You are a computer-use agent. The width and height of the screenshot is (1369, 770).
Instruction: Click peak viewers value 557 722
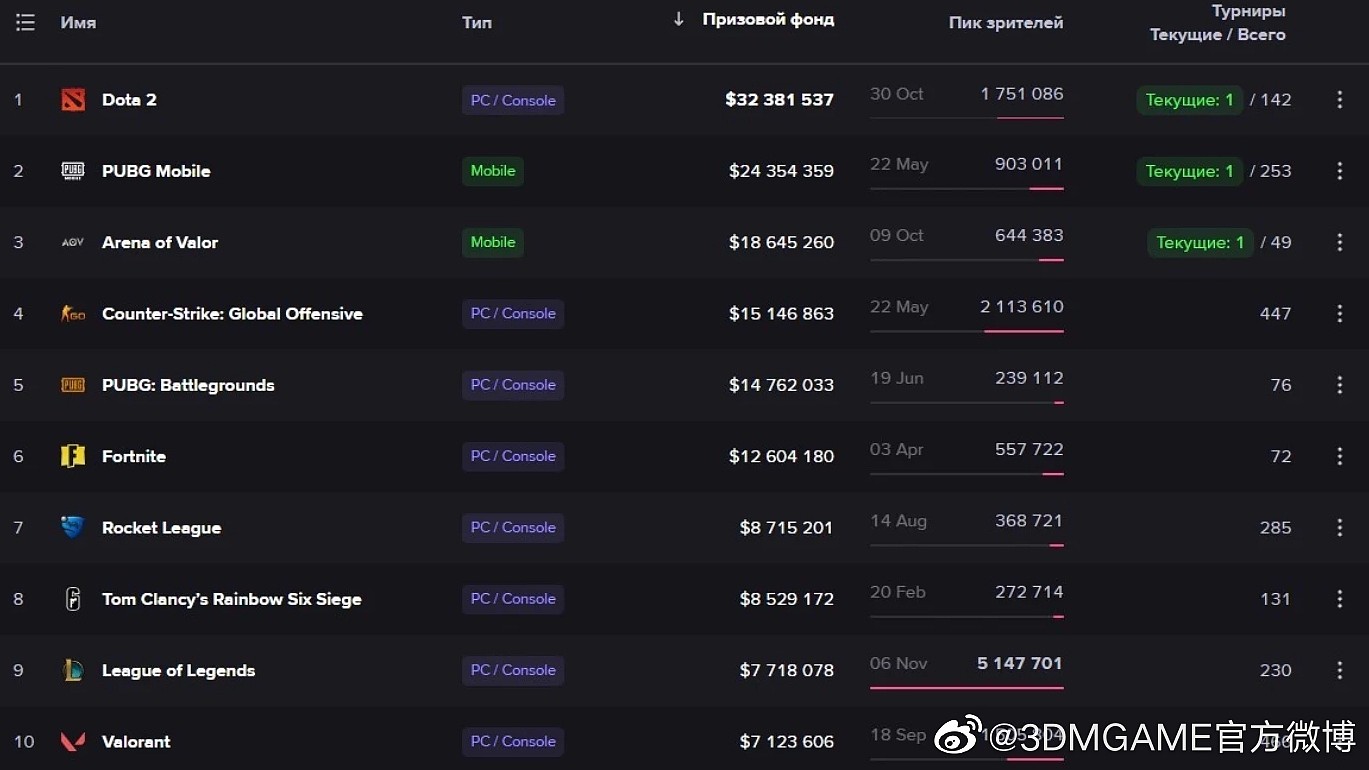[x=1029, y=449]
